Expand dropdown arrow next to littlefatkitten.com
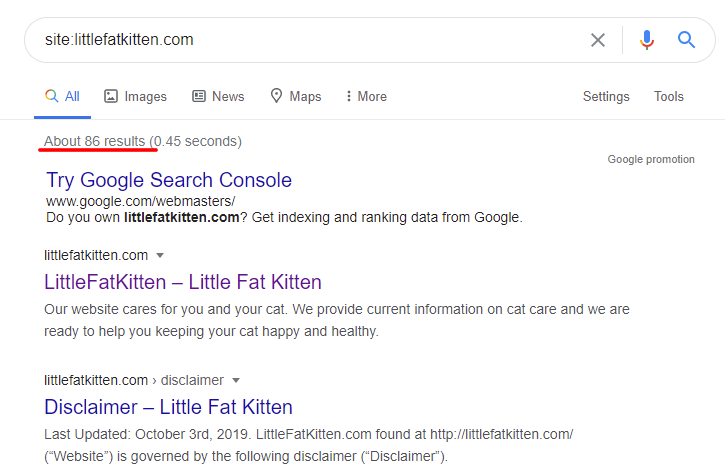Screen dimensions: 725x471 tap(160, 255)
